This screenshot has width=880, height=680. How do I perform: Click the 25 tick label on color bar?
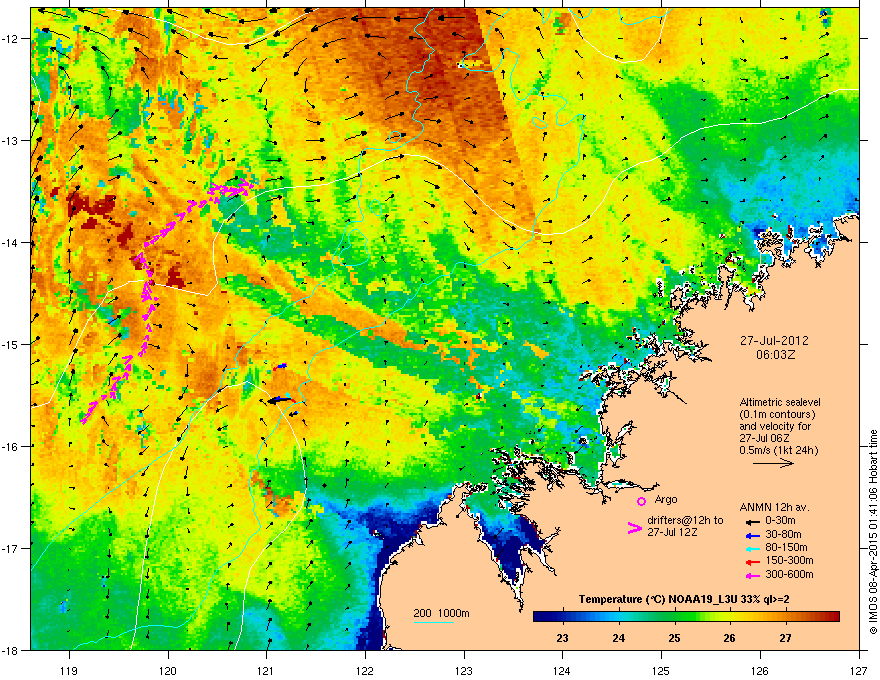(674, 638)
